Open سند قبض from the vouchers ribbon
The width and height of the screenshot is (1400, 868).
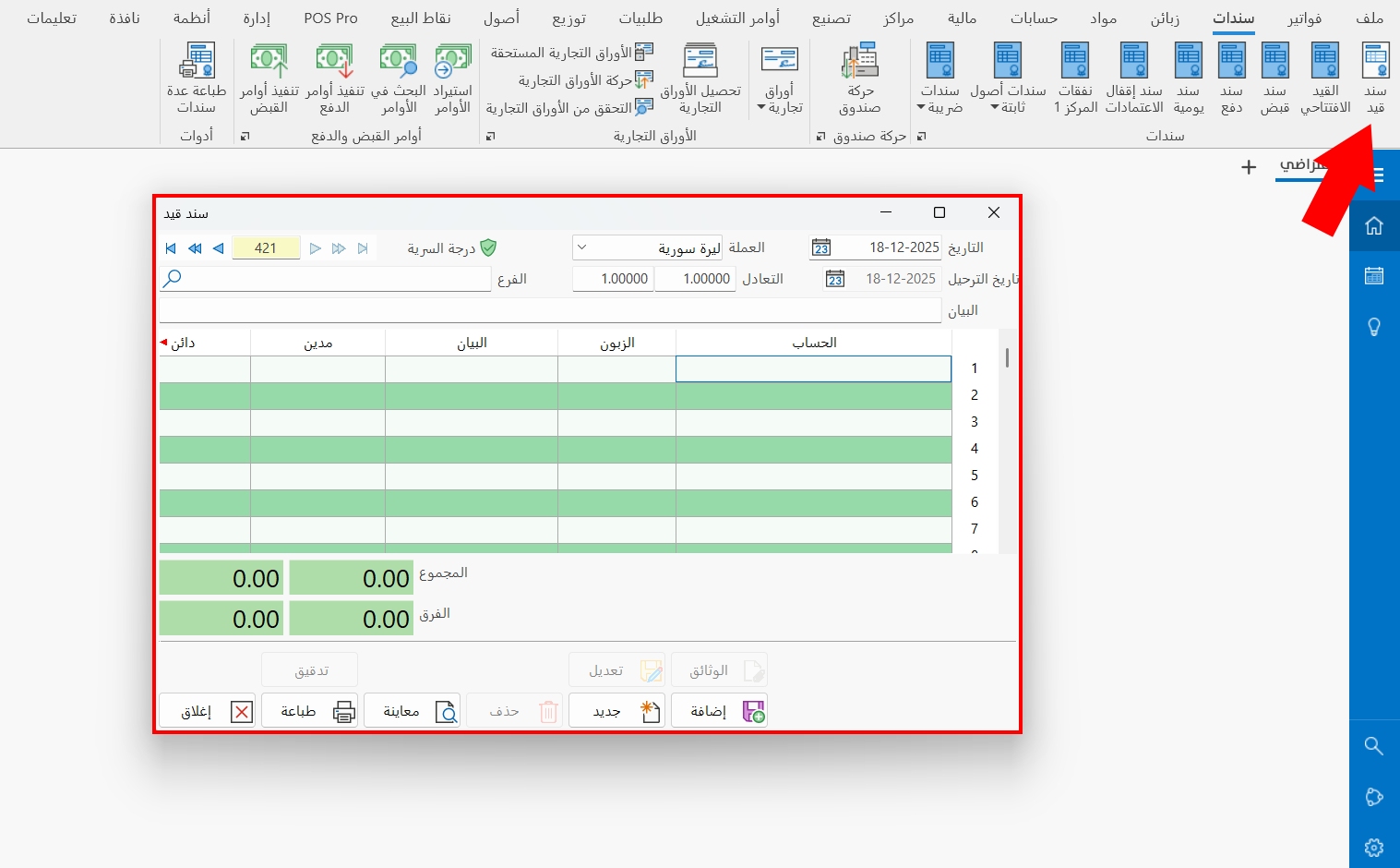point(1274,74)
